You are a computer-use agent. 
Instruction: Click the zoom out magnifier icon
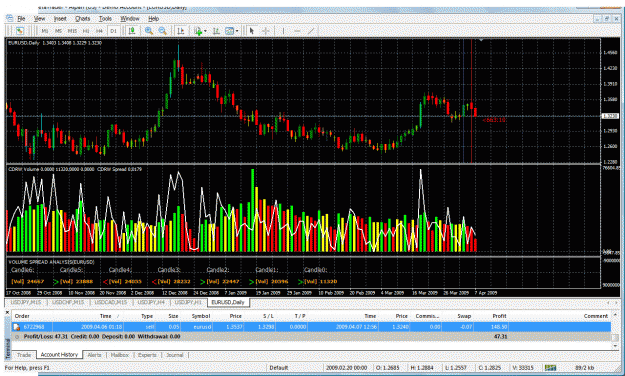coord(162,31)
